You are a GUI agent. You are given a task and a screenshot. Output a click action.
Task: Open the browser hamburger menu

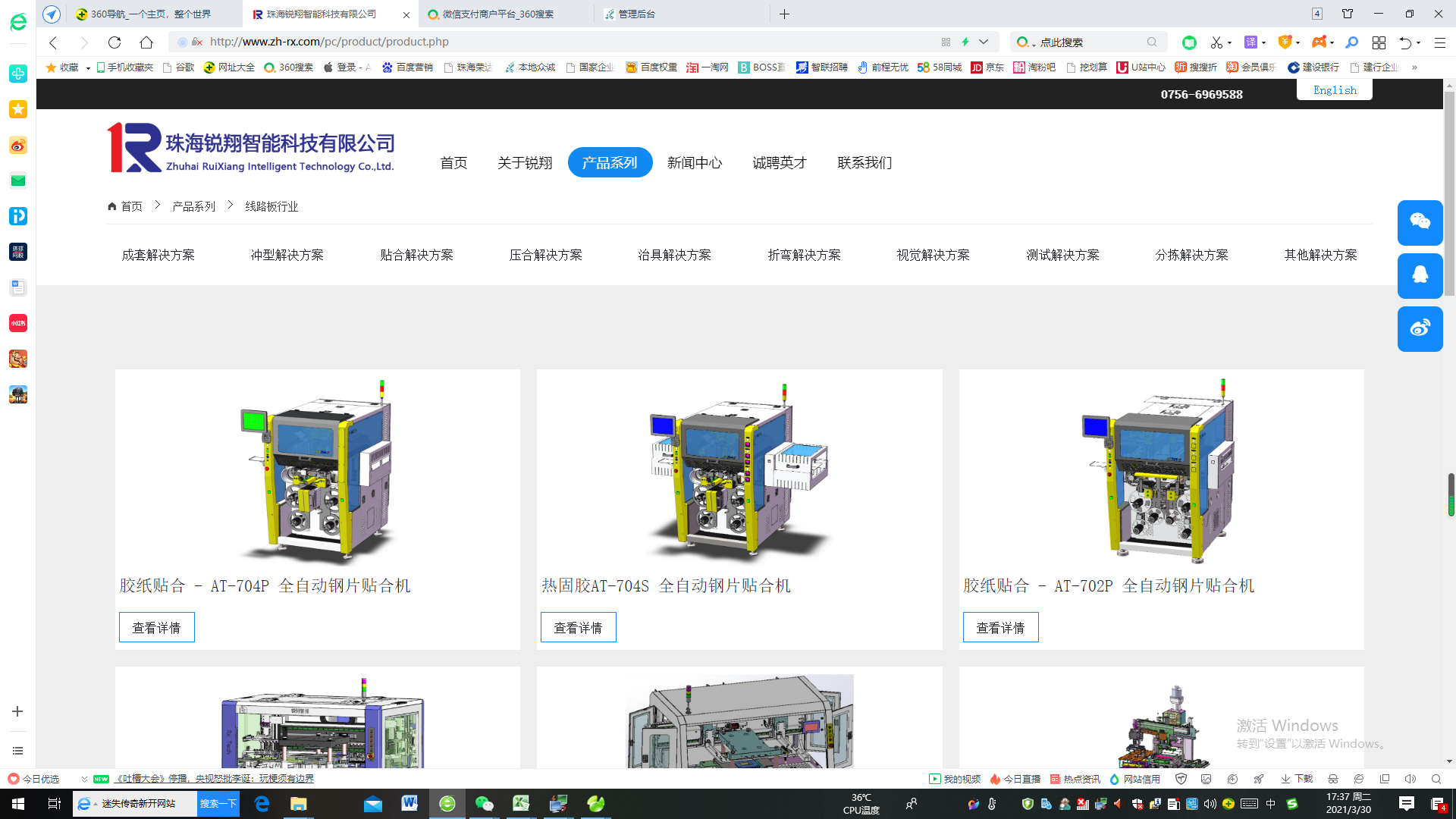pos(1439,42)
